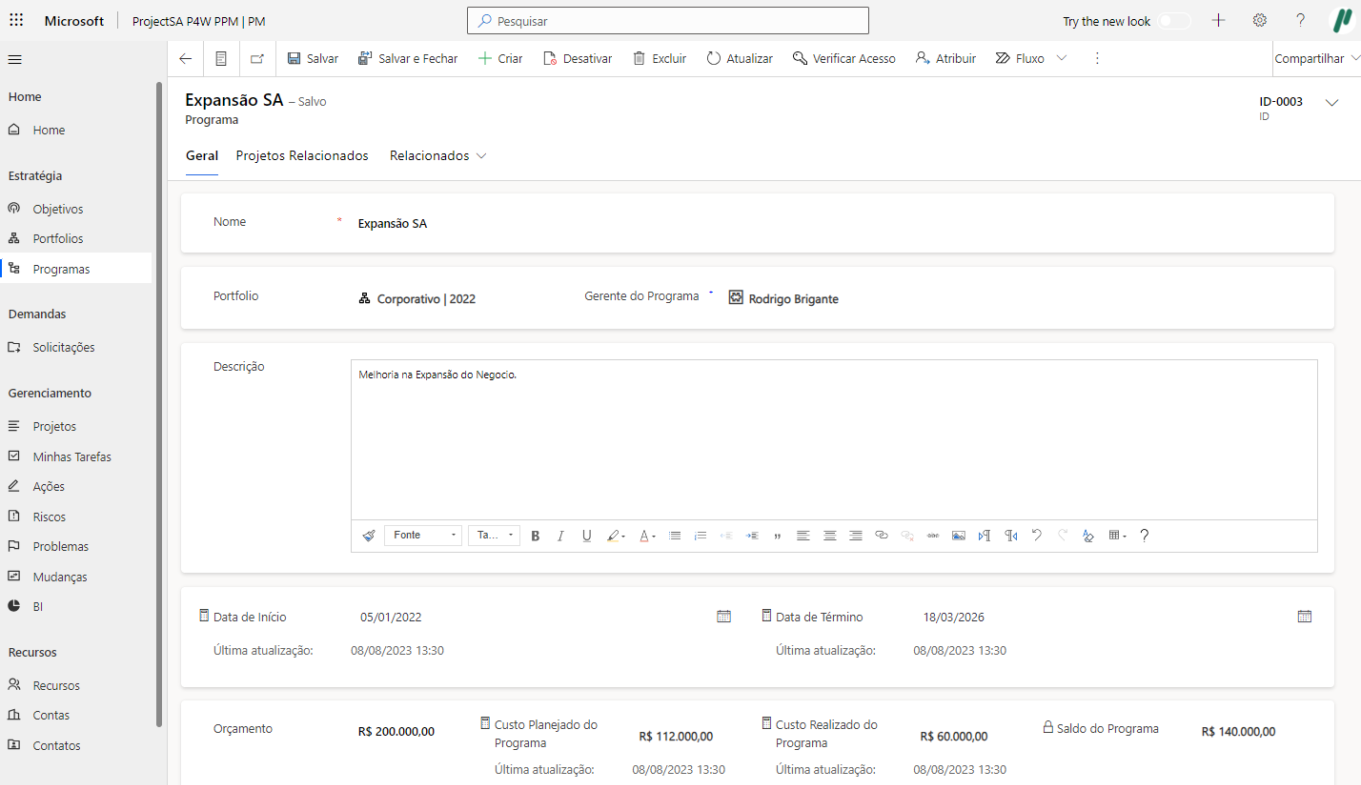This screenshot has width=1361, height=785.
Task: Insert a numbered list
Action: [x=700, y=536]
